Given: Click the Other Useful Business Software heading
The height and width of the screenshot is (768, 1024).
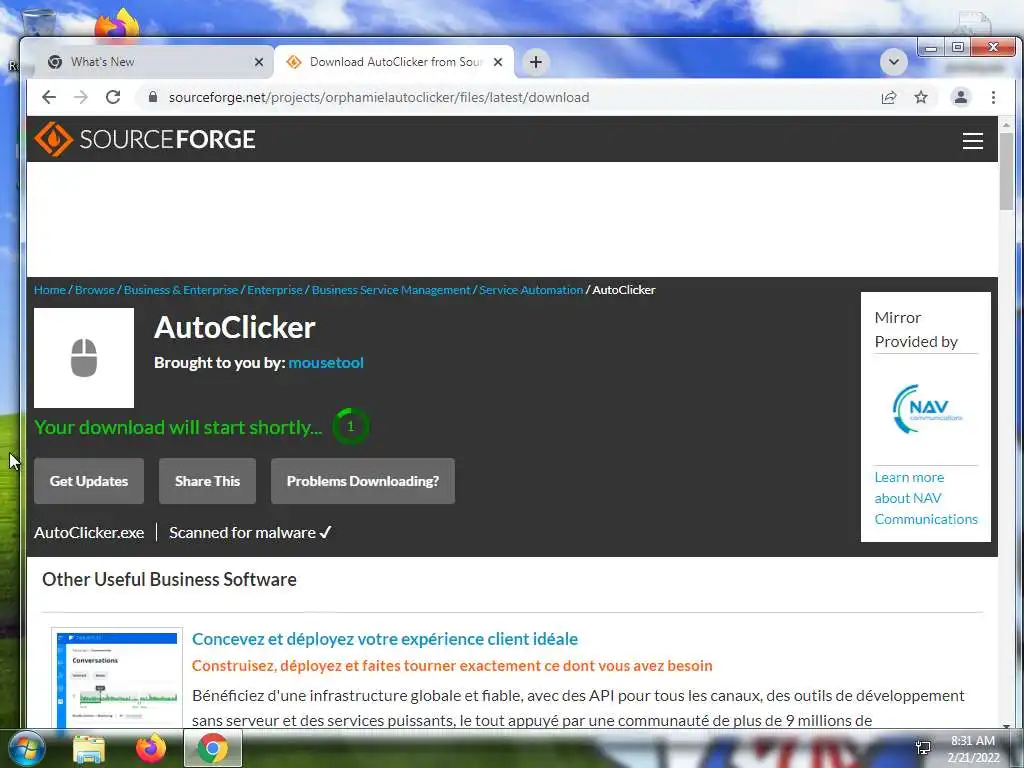Looking at the screenshot, I should click(x=169, y=579).
